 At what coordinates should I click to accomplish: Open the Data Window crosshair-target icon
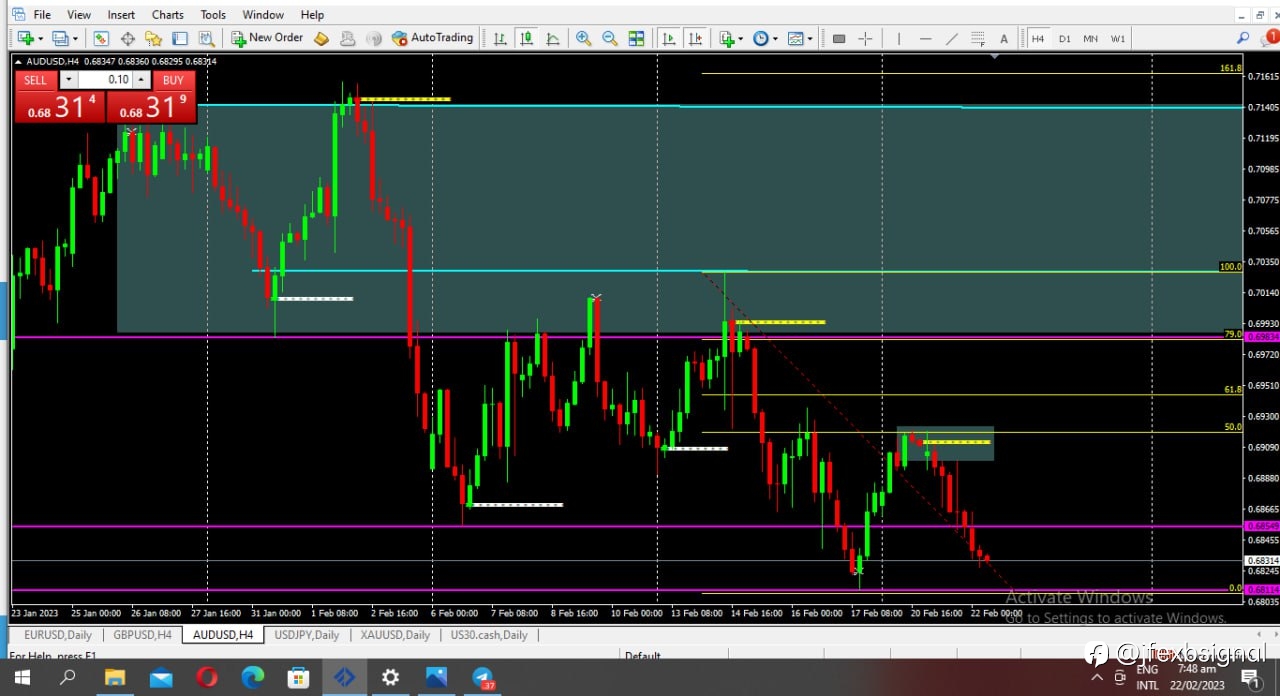128,38
